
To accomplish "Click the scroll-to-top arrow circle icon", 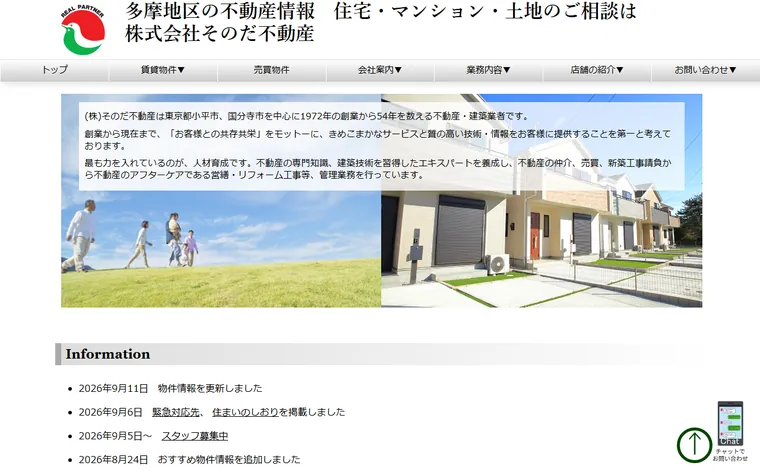I will 694,444.
